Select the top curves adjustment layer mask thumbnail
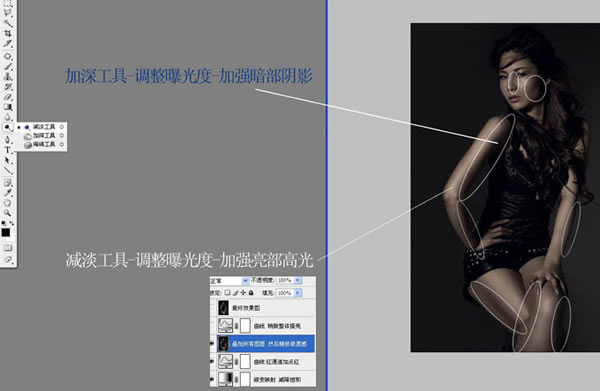This screenshot has height=391, width=600. pyautogui.click(x=245, y=326)
